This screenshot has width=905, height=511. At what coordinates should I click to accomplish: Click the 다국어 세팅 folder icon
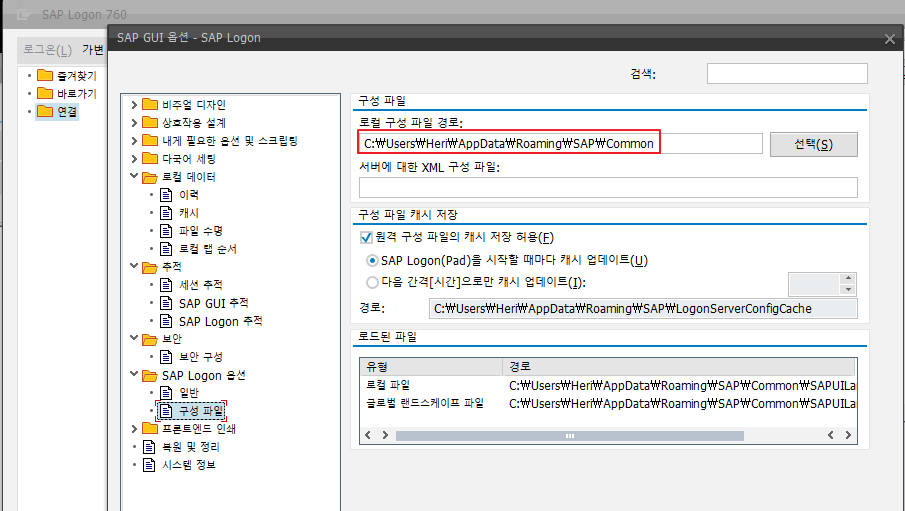150,158
